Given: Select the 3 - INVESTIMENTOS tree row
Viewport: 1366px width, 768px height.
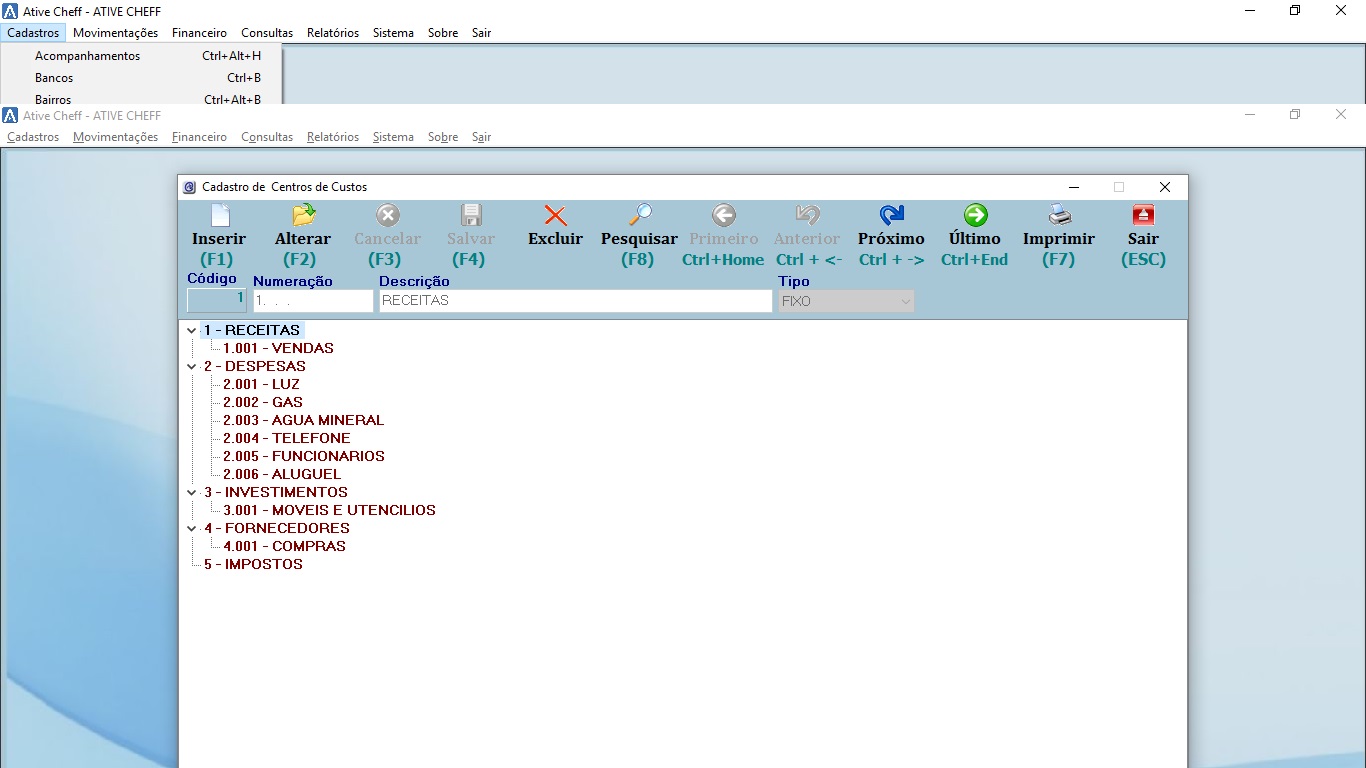Looking at the screenshot, I should (x=275, y=492).
